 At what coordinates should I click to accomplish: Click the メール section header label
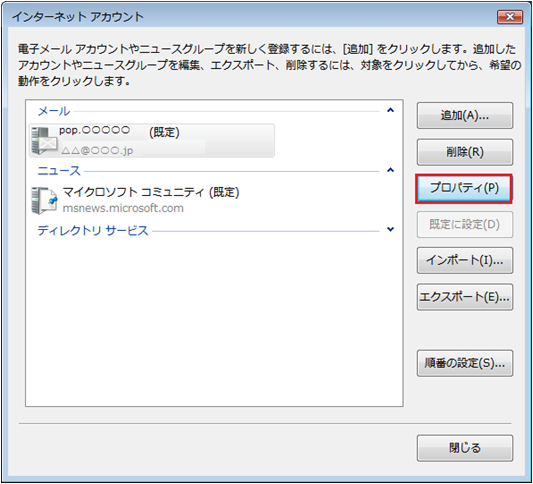(x=54, y=111)
